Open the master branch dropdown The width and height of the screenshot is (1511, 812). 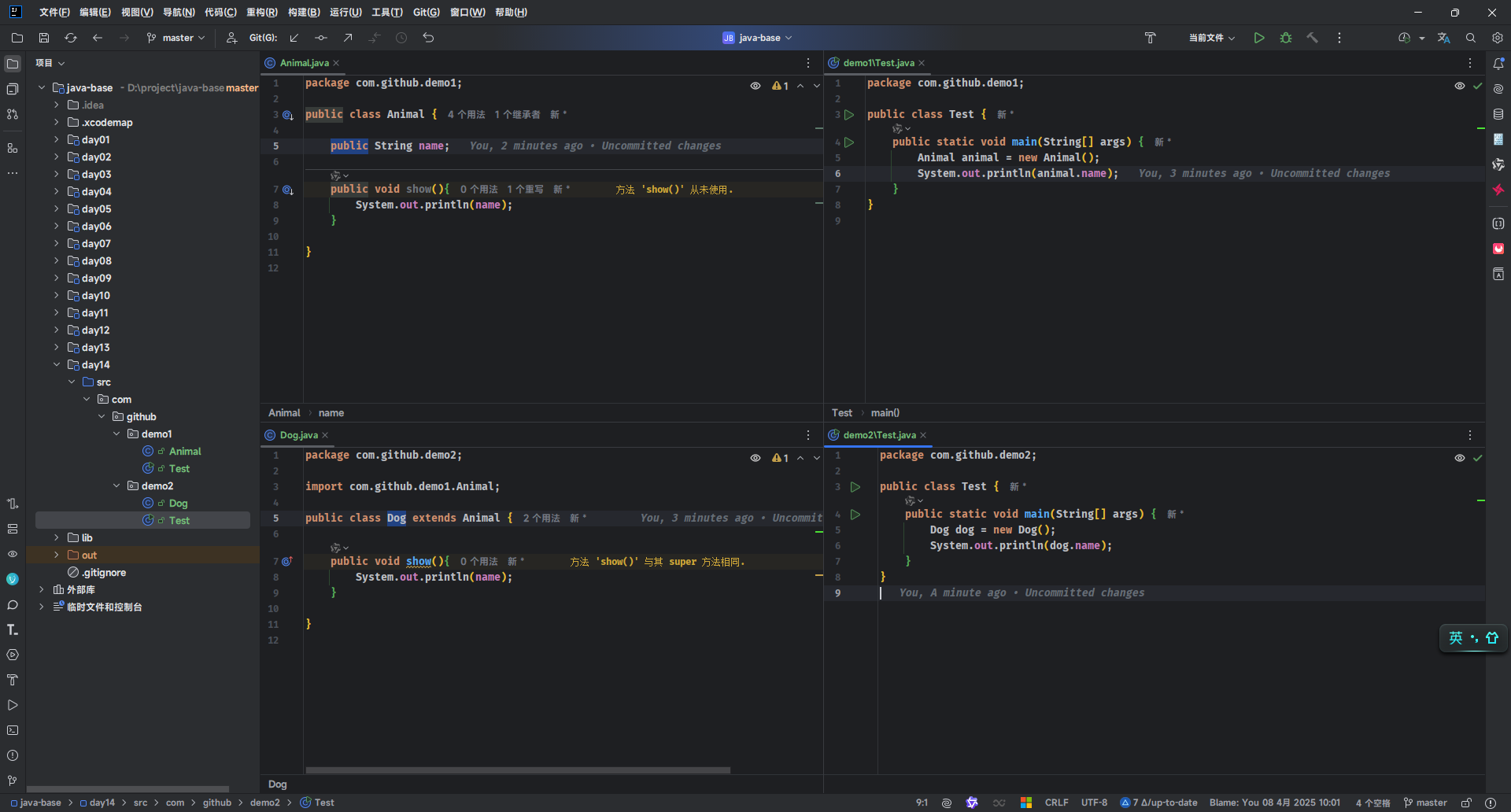tap(176, 38)
